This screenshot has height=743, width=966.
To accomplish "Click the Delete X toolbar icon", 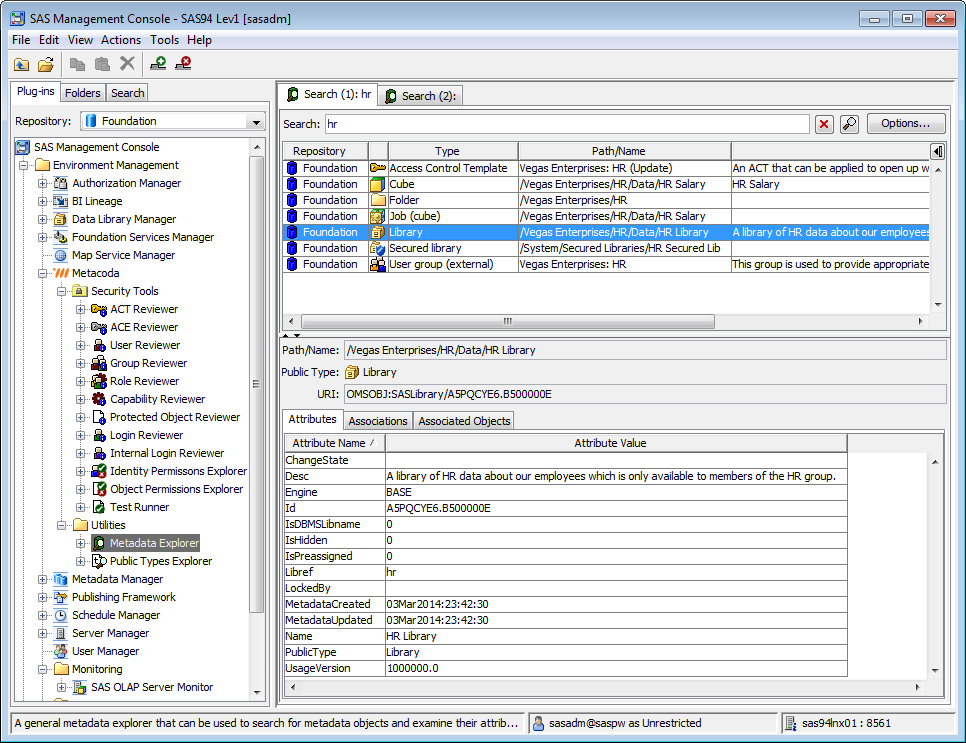I will coord(127,63).
